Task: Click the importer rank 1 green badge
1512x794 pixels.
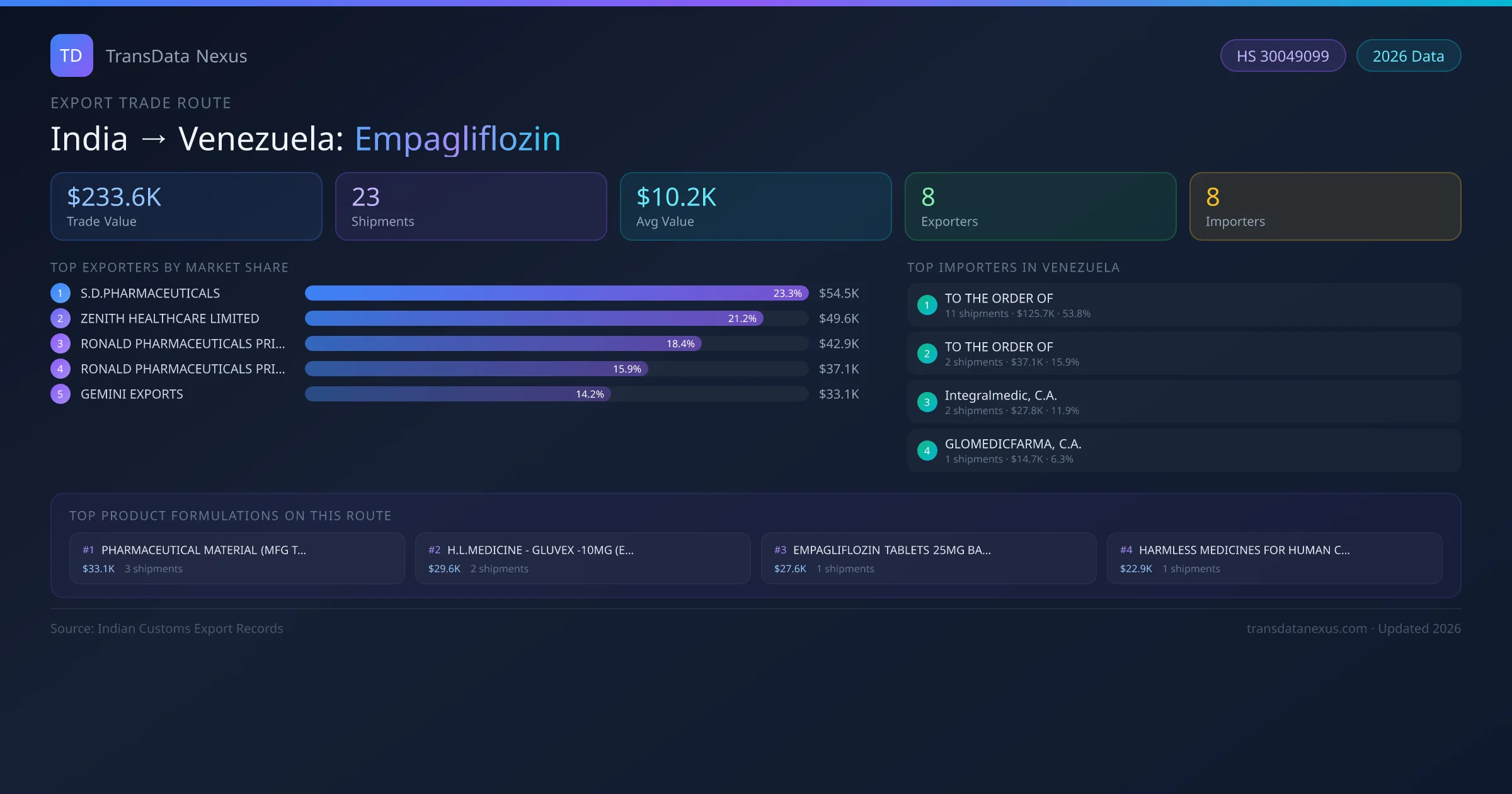Action: 927,305
